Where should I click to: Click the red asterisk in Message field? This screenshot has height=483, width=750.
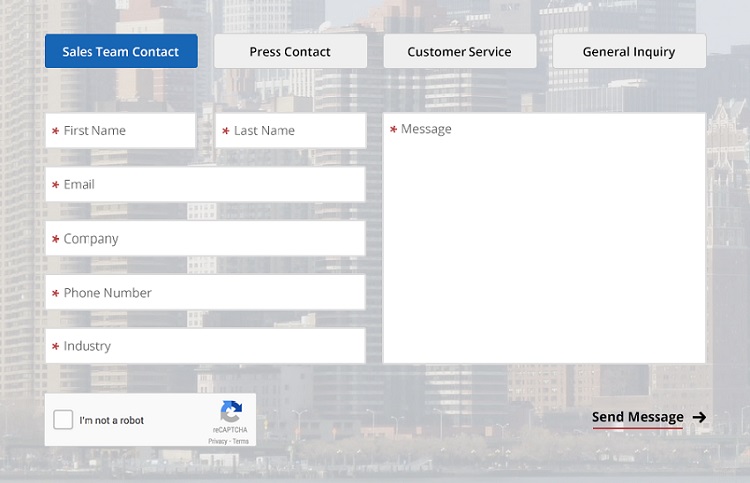[x=394, y=130]
